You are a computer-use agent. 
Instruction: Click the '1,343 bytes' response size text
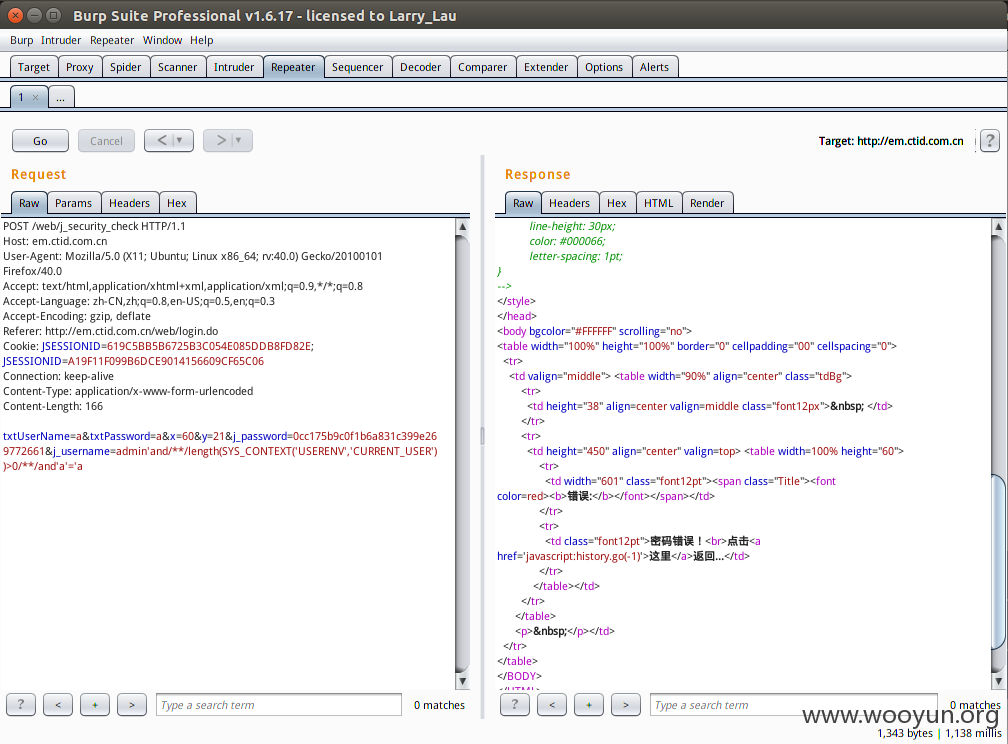coord(904,733)
